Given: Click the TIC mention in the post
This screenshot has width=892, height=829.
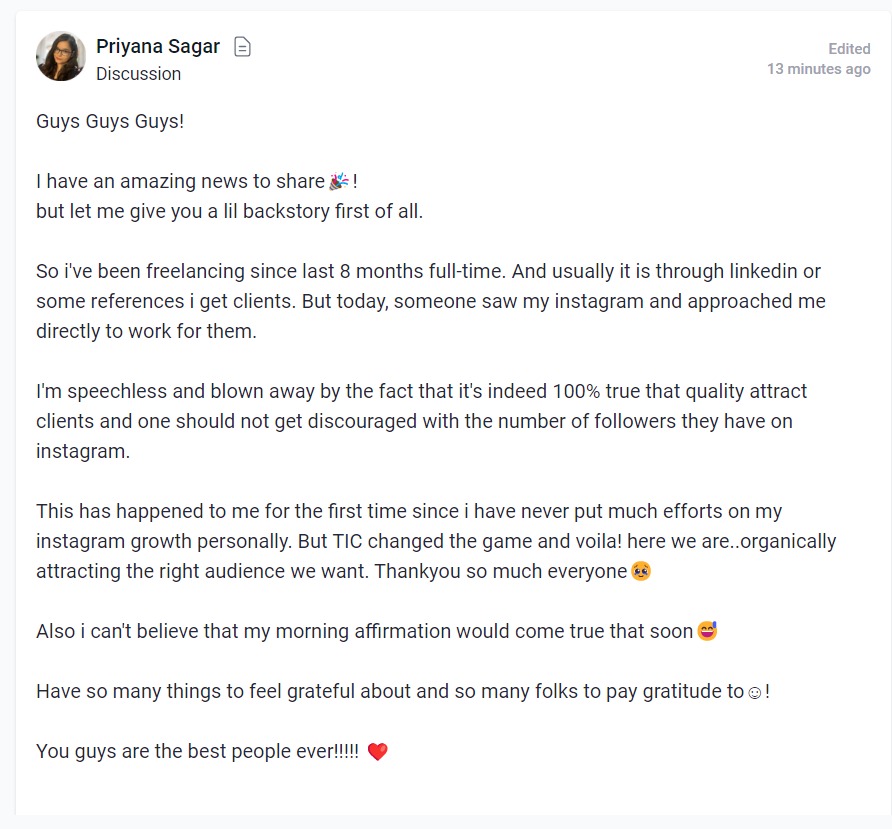Looking at the screenshot, I should pos(347,541).
